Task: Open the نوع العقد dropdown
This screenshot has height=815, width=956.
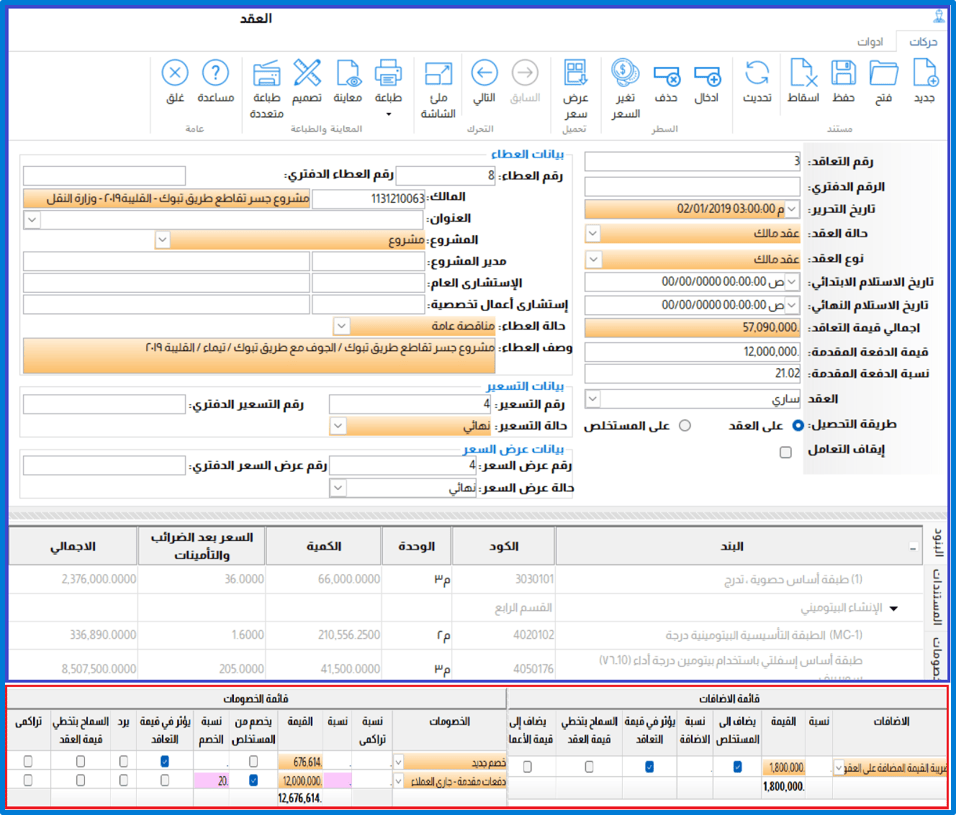Action: (x=593, y=260)
